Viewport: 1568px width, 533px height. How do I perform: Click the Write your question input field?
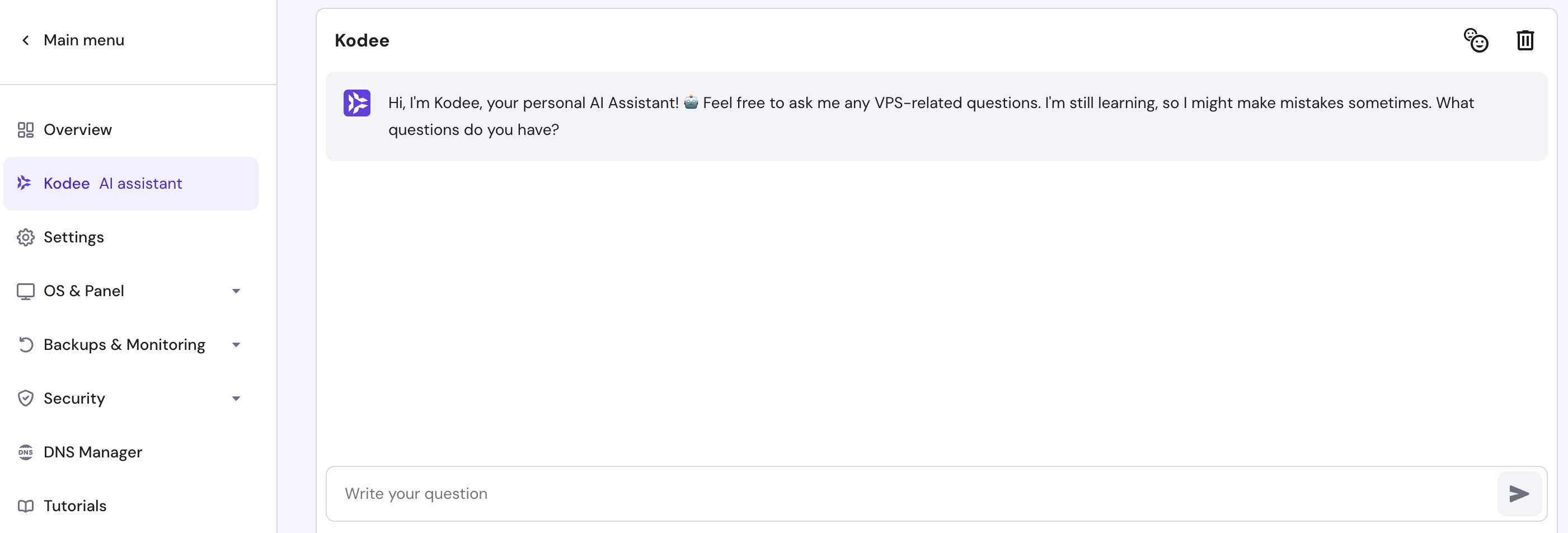click(907, 493)
